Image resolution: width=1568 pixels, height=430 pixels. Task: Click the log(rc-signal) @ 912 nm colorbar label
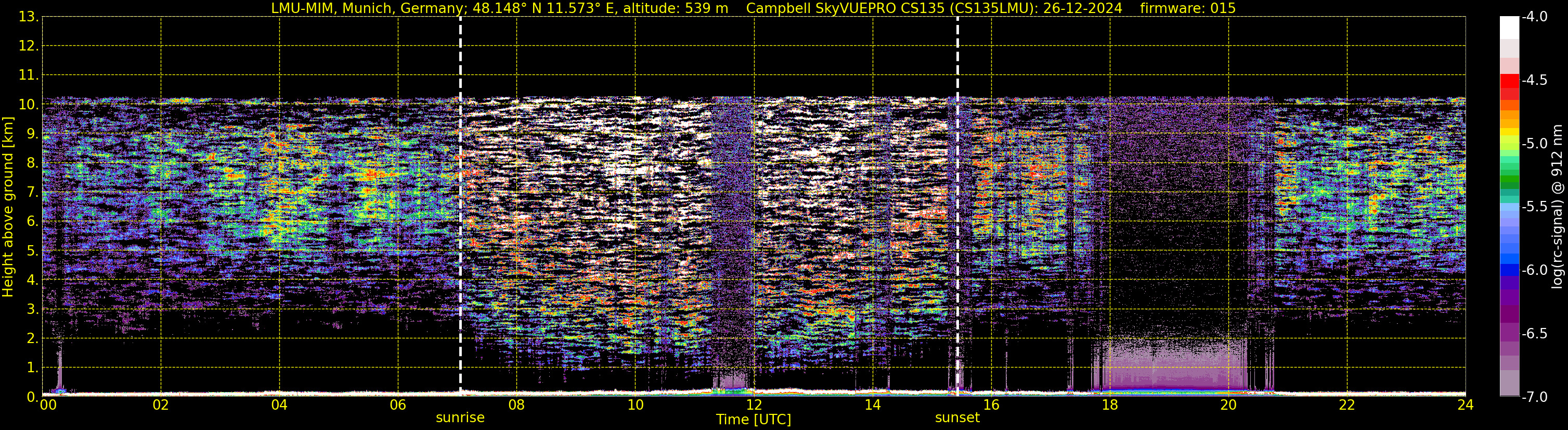click(1557, 207)
